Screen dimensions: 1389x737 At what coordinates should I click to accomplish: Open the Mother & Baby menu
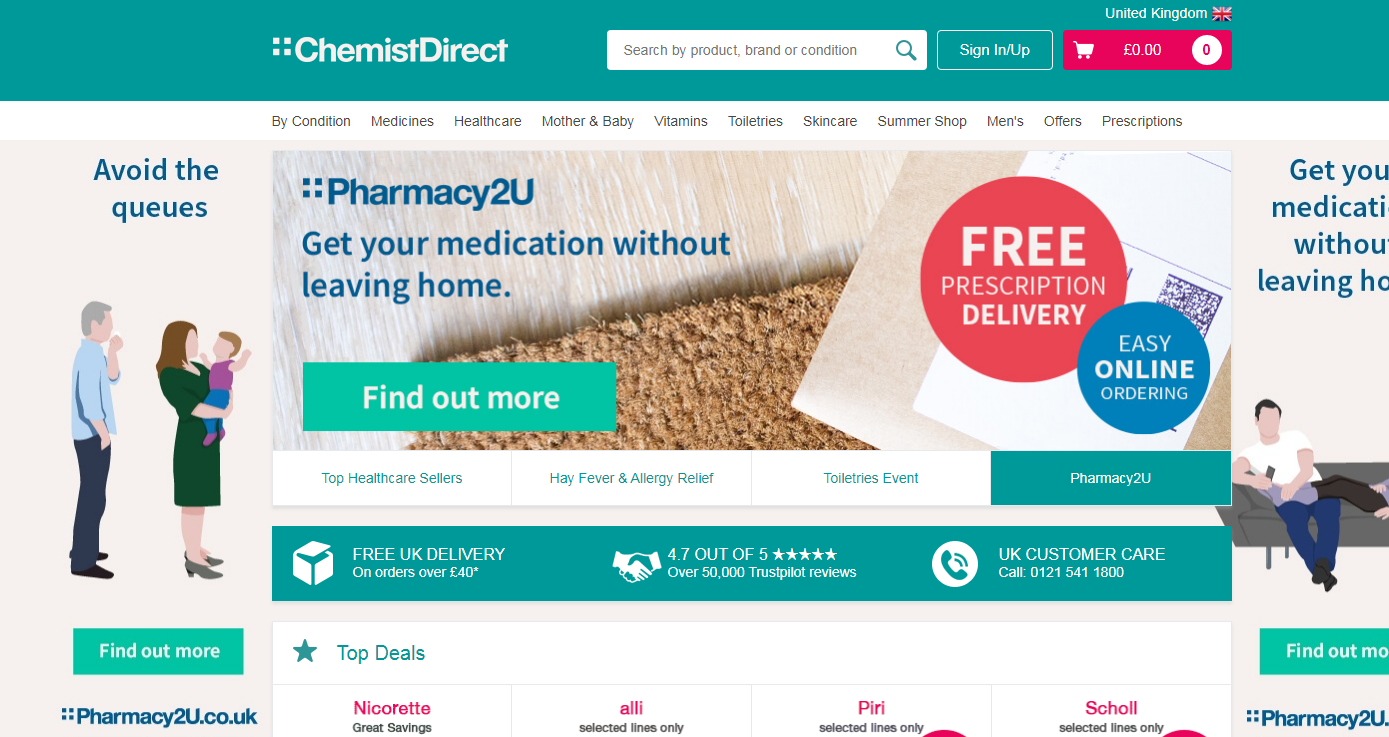[x=588, y=121]
